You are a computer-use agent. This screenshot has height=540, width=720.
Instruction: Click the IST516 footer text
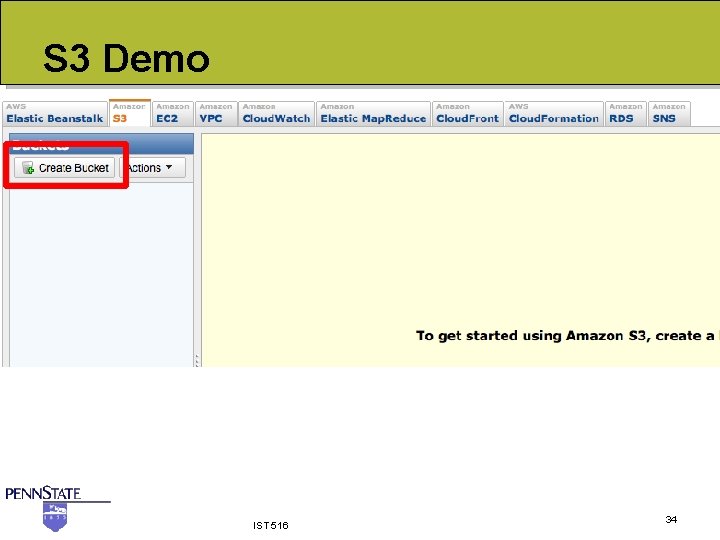270,525
